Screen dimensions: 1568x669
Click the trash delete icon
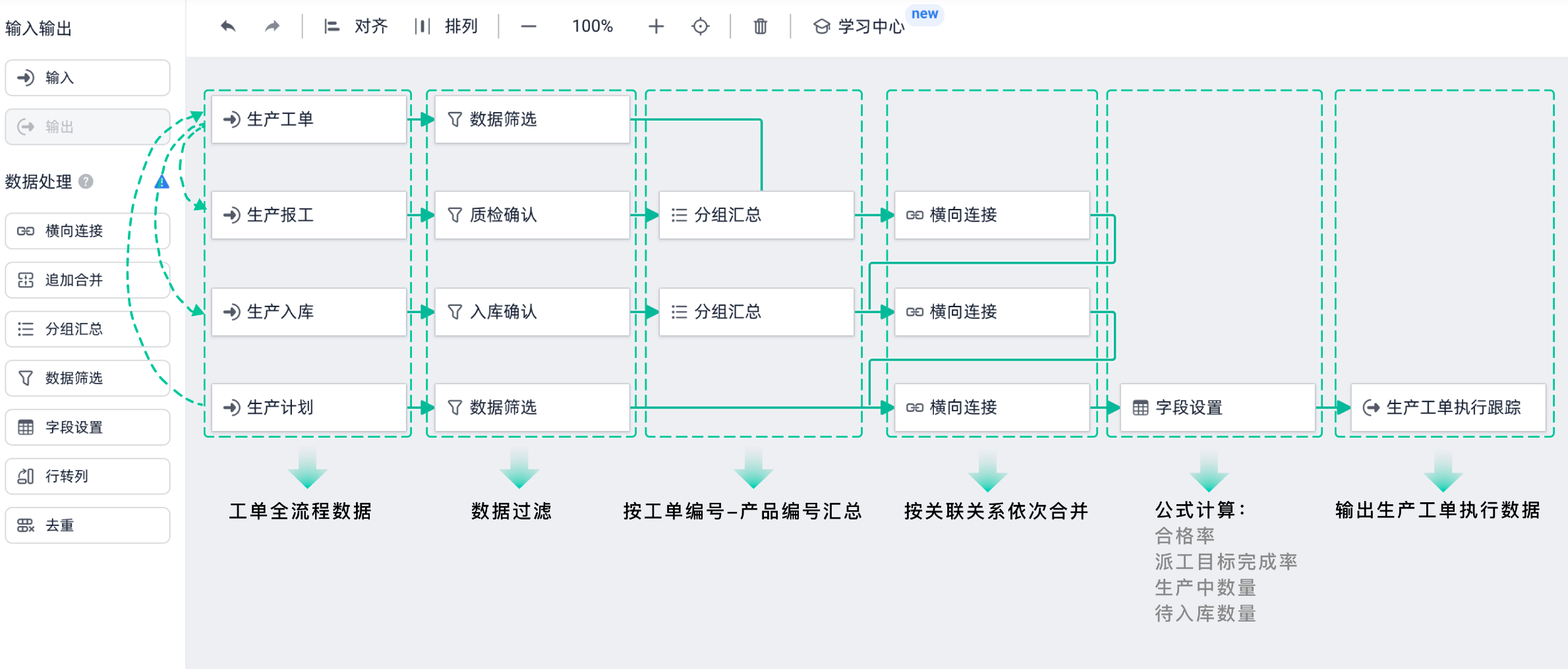tap(761, 26)
